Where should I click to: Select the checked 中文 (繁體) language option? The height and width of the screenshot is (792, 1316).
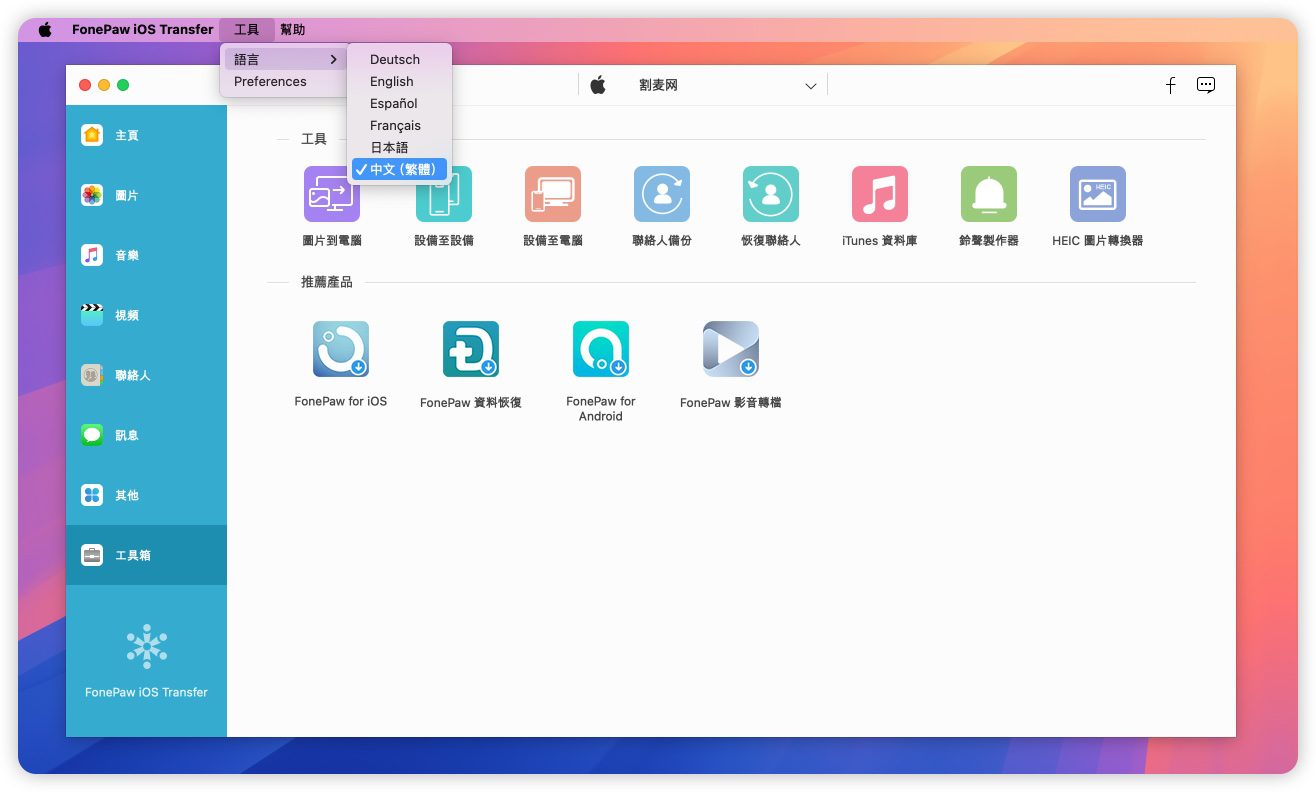tap(400, 170)
